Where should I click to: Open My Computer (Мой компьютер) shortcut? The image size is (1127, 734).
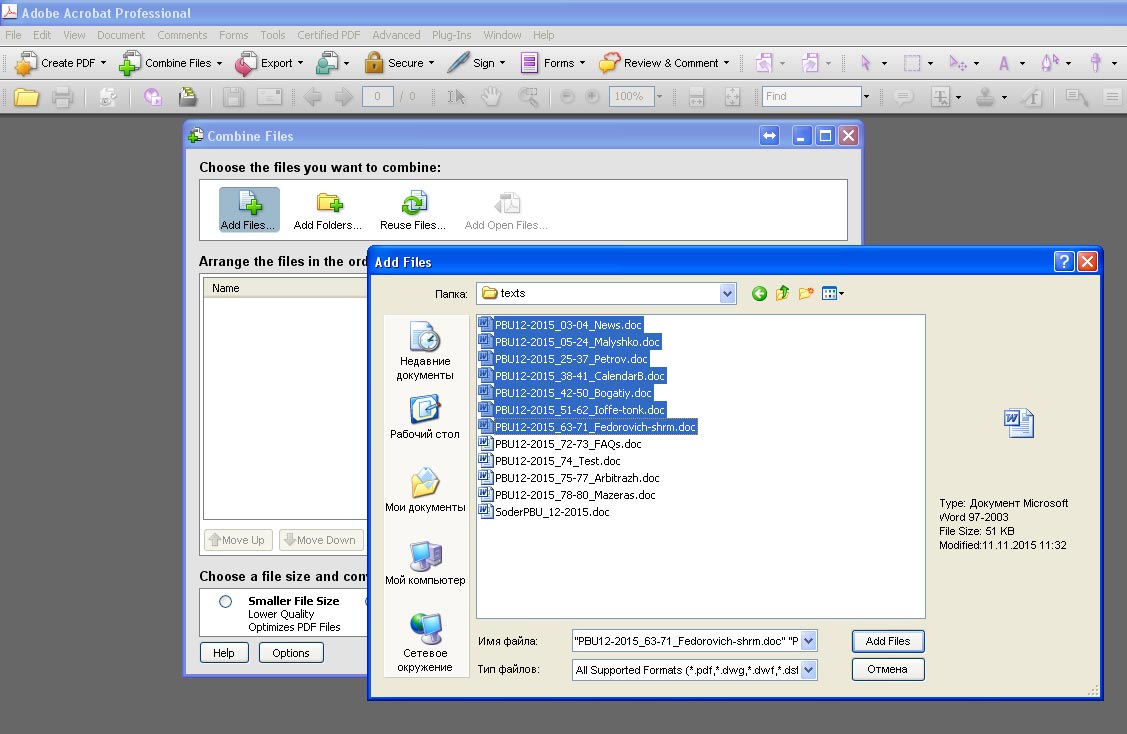click(425, 564)
